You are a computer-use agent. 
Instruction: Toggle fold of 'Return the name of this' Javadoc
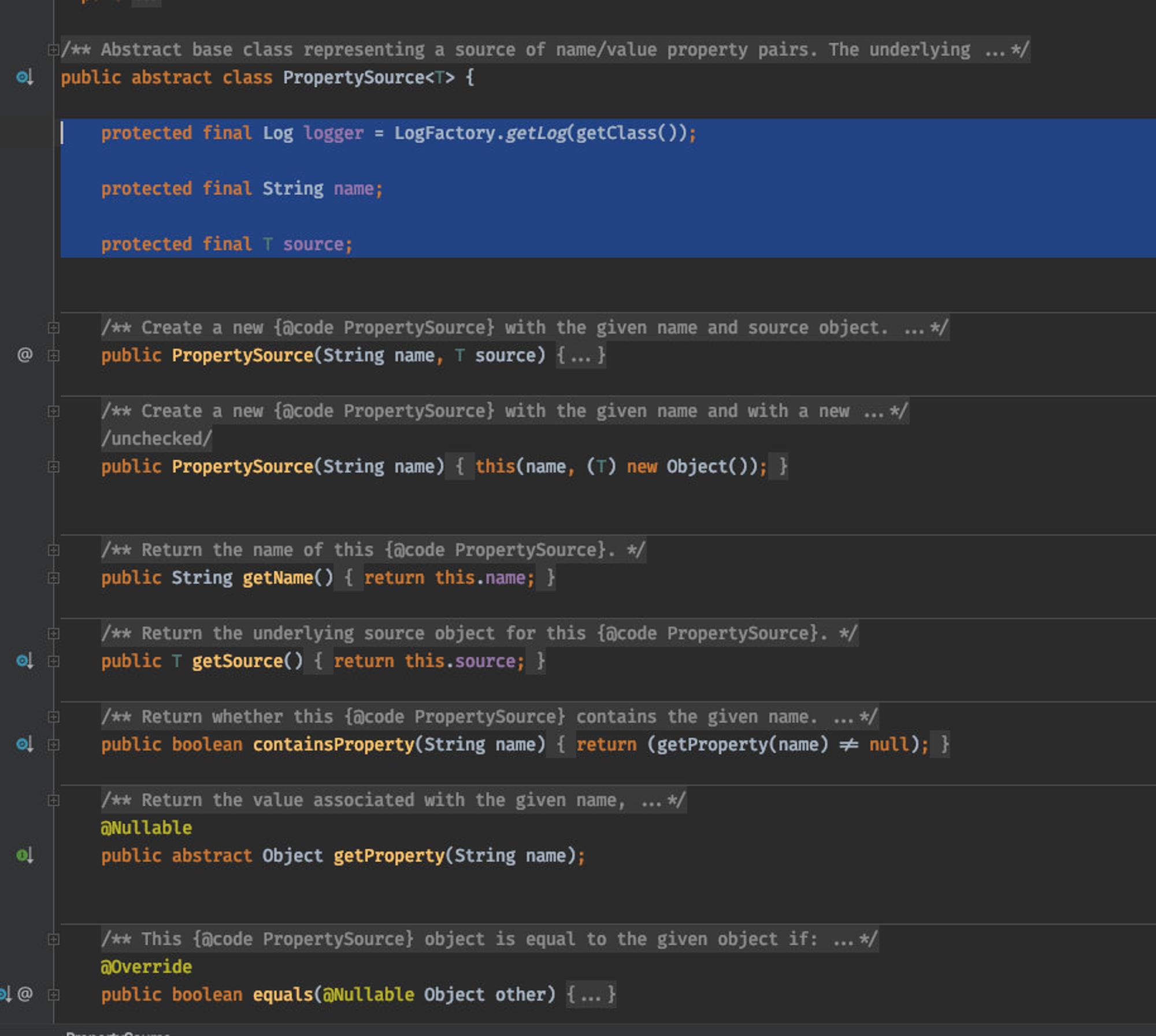tap(53, 550)
